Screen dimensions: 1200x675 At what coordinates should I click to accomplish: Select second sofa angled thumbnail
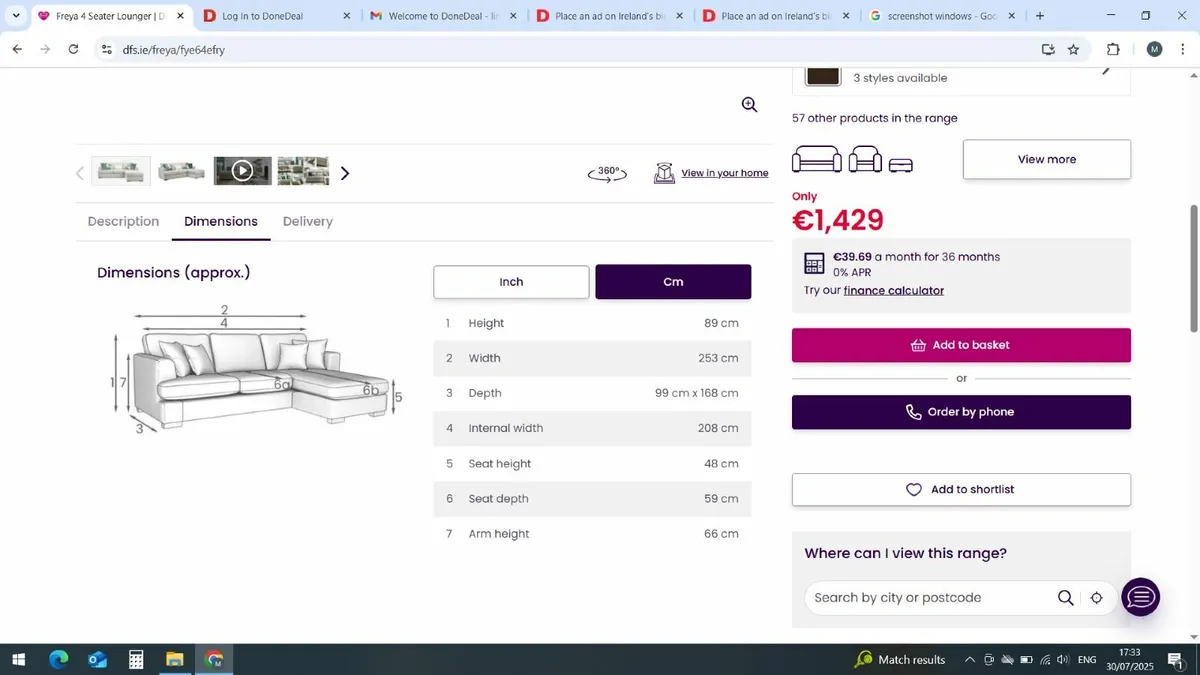[182, 171]
